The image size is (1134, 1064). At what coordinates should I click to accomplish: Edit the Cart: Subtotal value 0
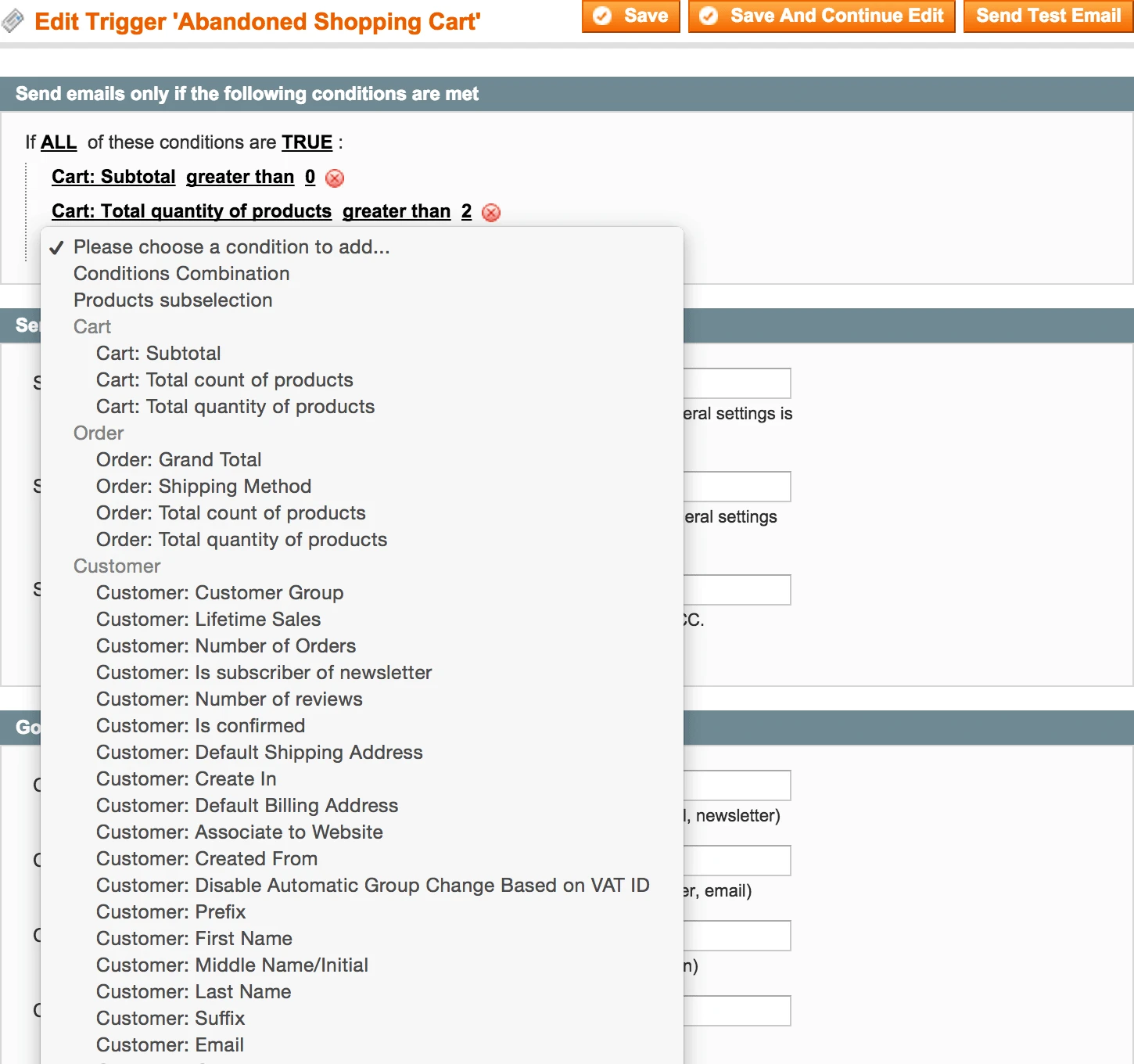pos(310,177)
